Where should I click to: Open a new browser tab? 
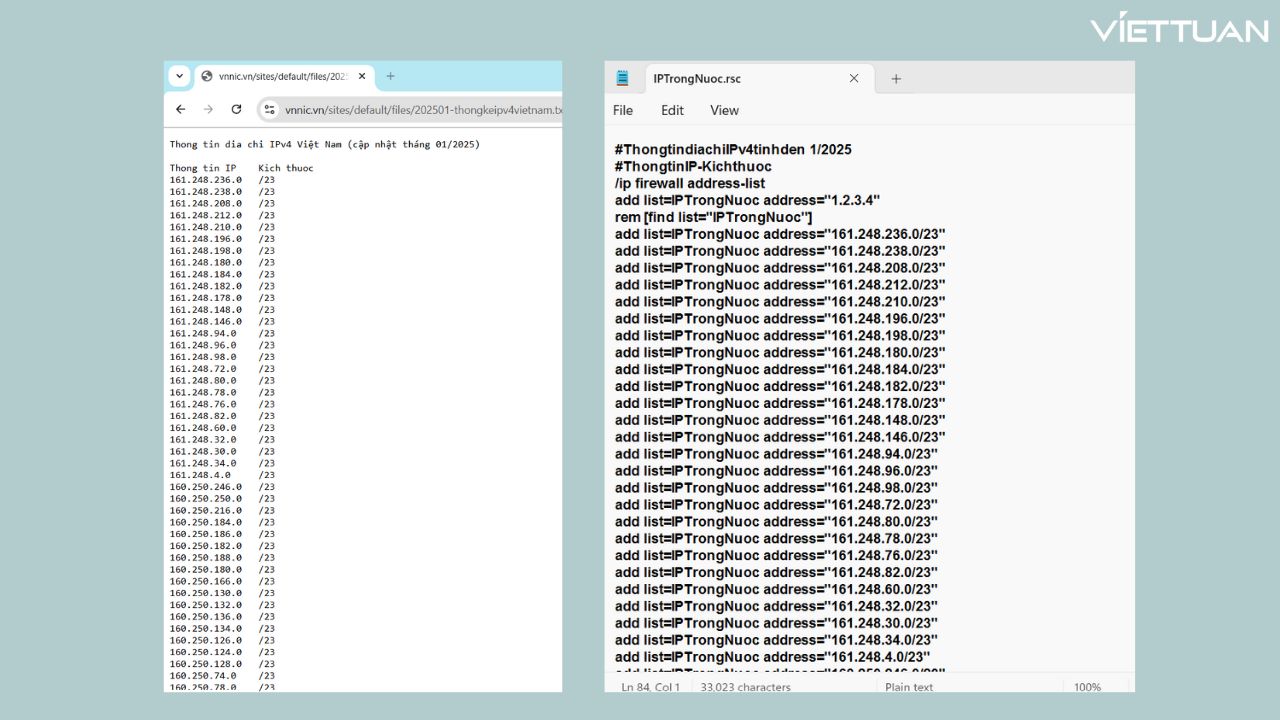coord(390,76)
